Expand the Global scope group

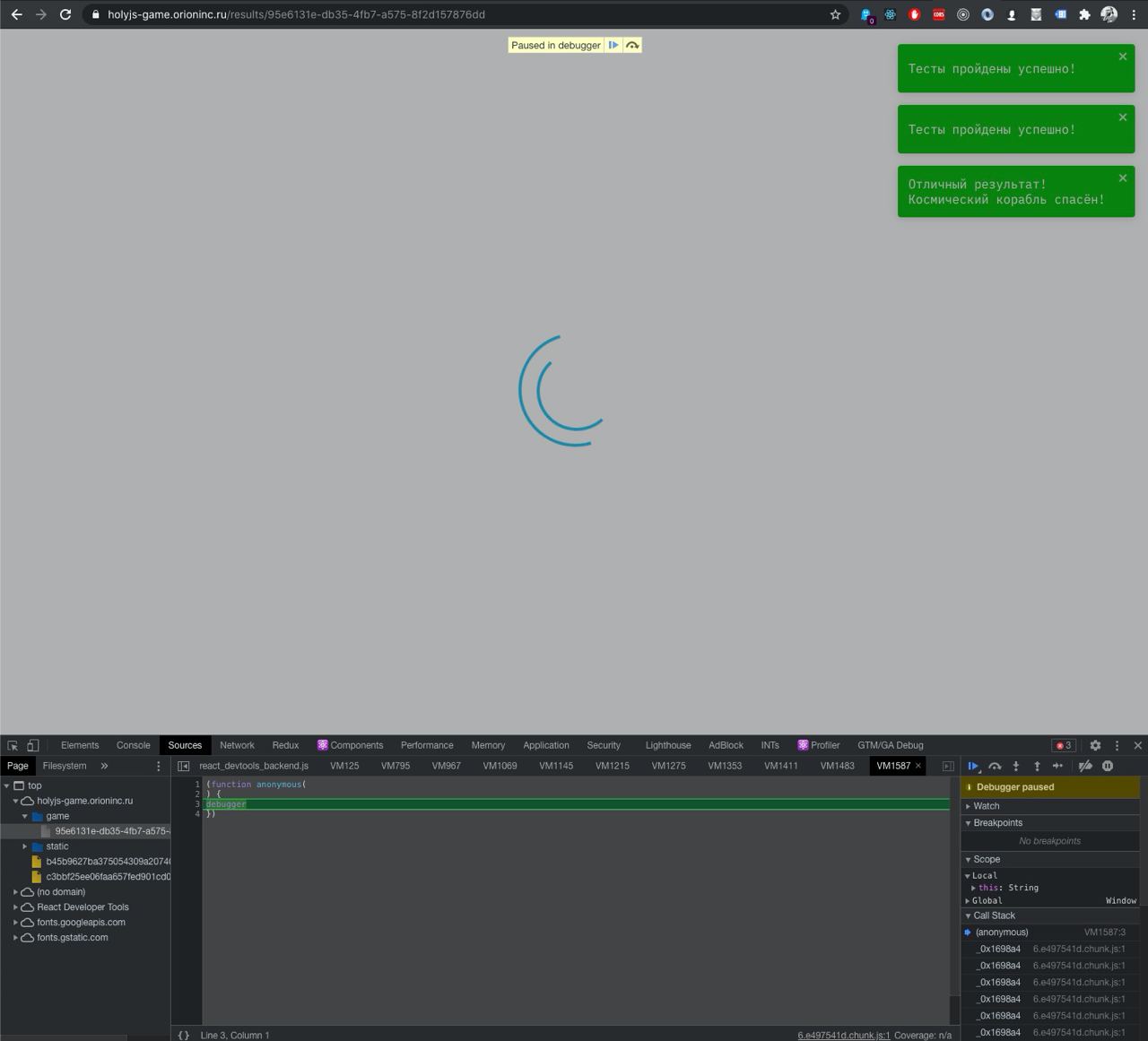pyautogui.click(x=968, y=900)
